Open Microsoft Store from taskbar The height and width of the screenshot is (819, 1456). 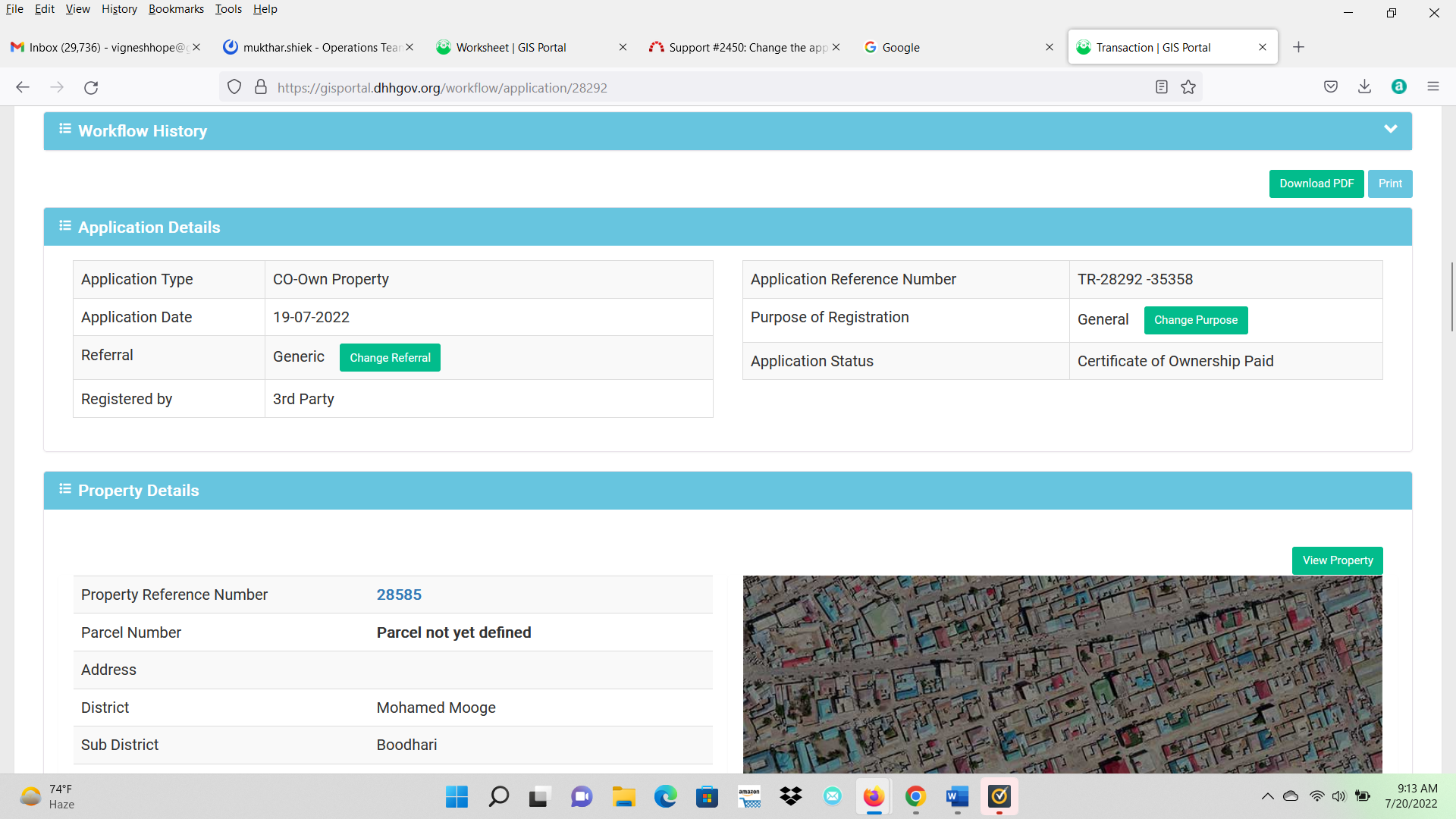click(707, 796)
